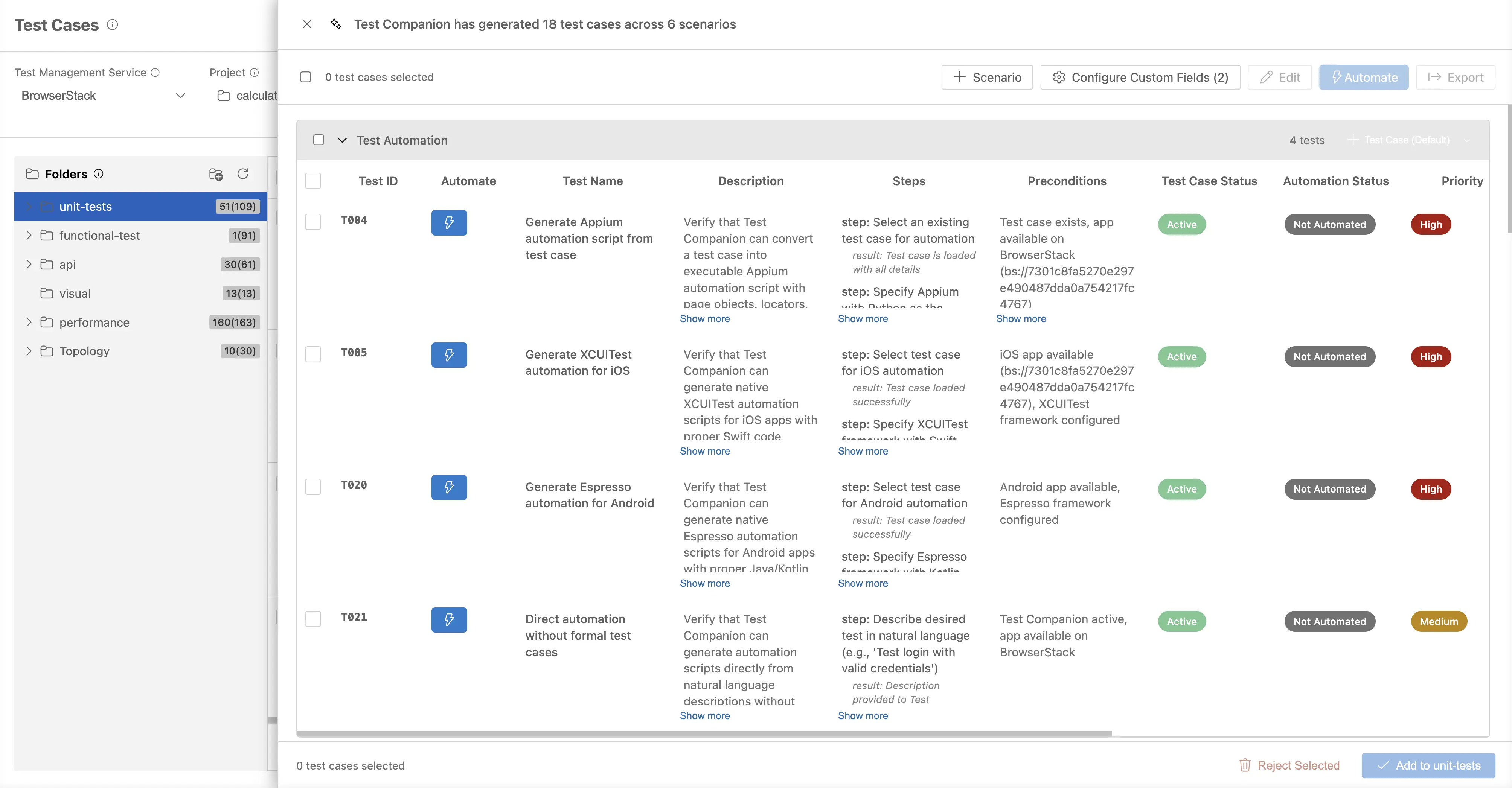Select the Topology folder
The image size is (1512, 788).
pos(141,351)
